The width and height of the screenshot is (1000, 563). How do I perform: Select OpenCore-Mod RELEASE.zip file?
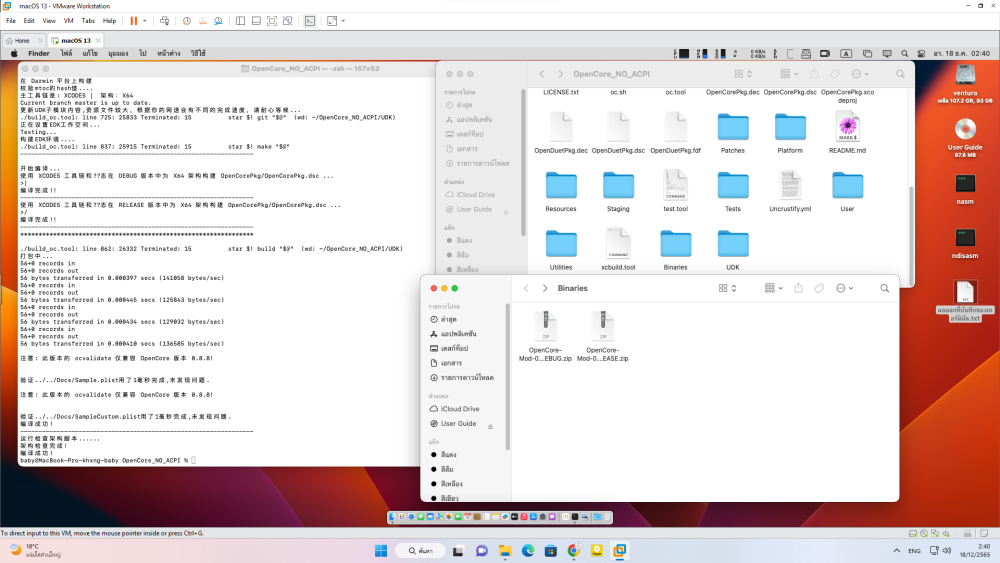point(603,337)
